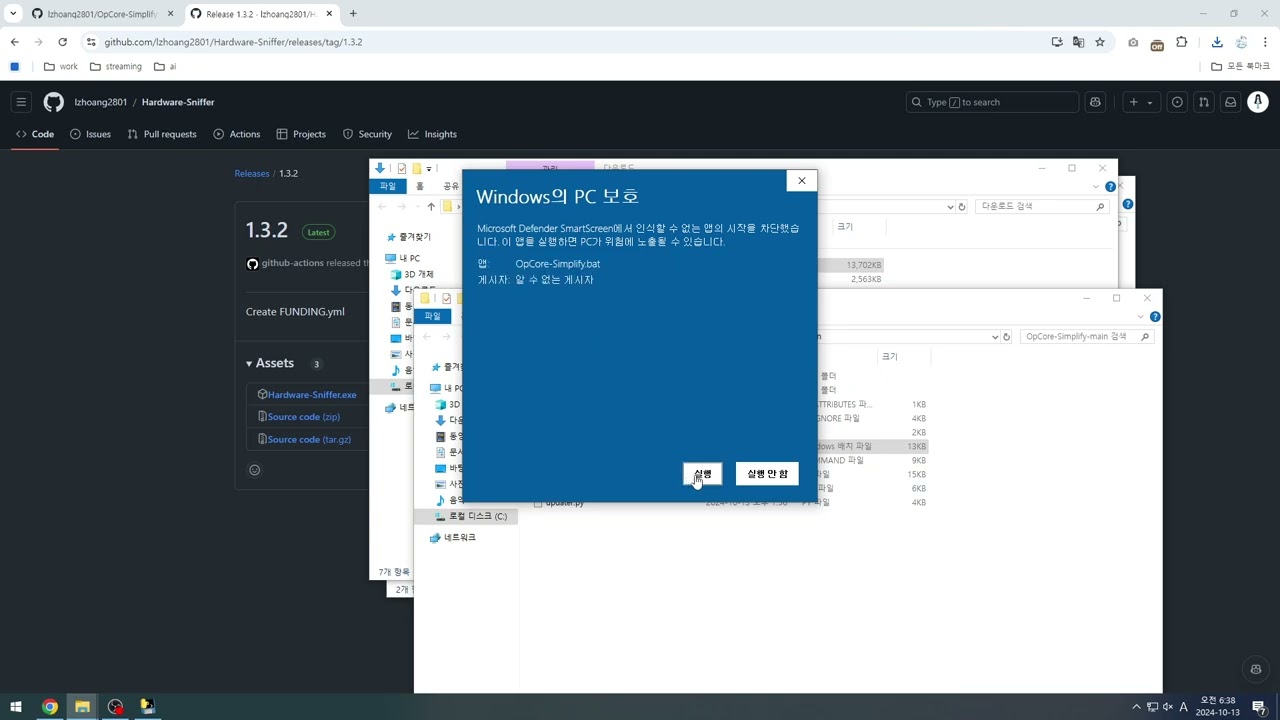This screenshot has height=720, width=1280.
Task: Open GitHub issues icon in header
Action: pyautogui.click(x=1177, y=102)
